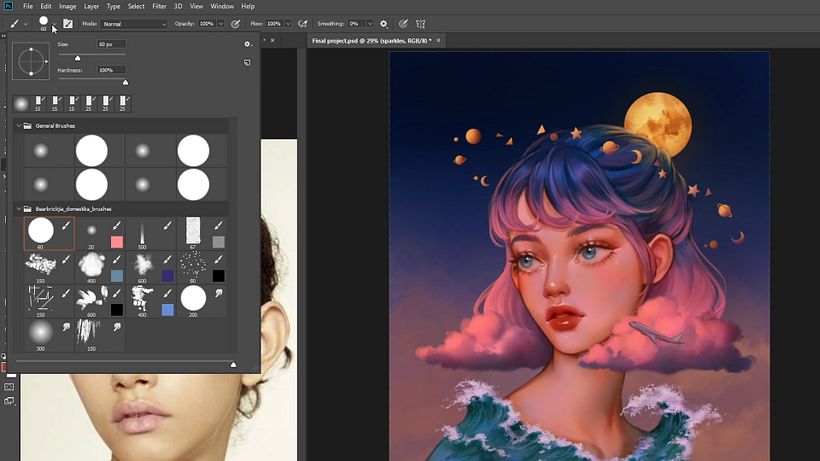
Task: Pick first recent soft round brush
Action: click(21, 103)
